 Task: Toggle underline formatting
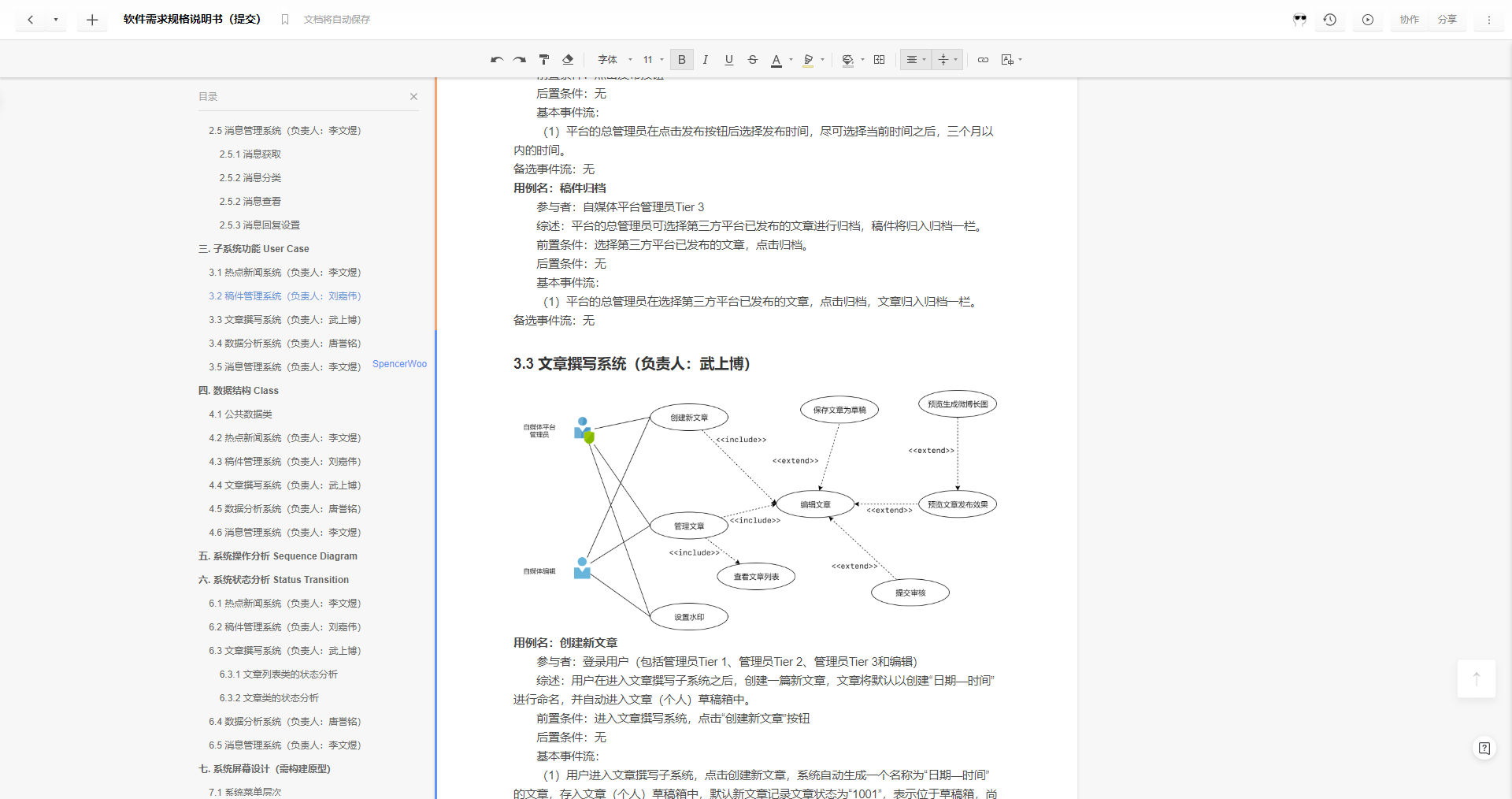[x=729, y=60]
